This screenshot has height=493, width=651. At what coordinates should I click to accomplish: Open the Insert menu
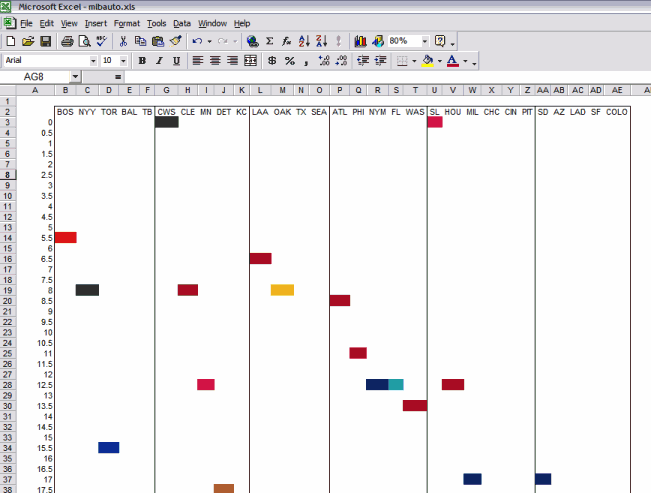pyautogui.click(x=95, y=23)
